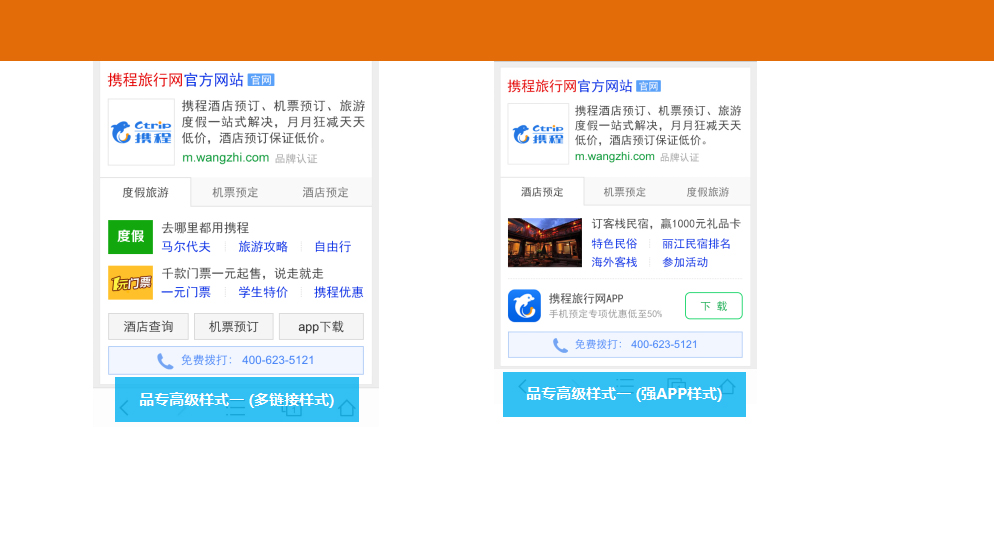Open the 参加活动 link

[685, 262]
